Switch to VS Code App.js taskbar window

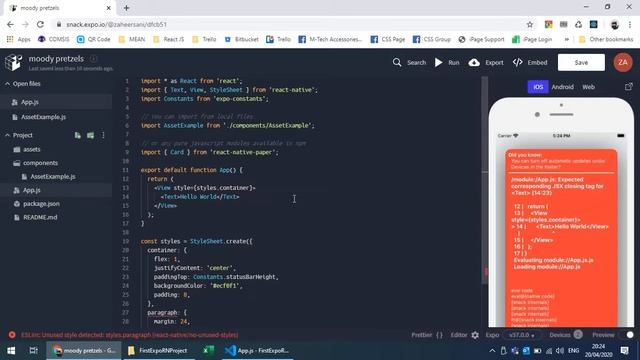click(x=258, y=351)
